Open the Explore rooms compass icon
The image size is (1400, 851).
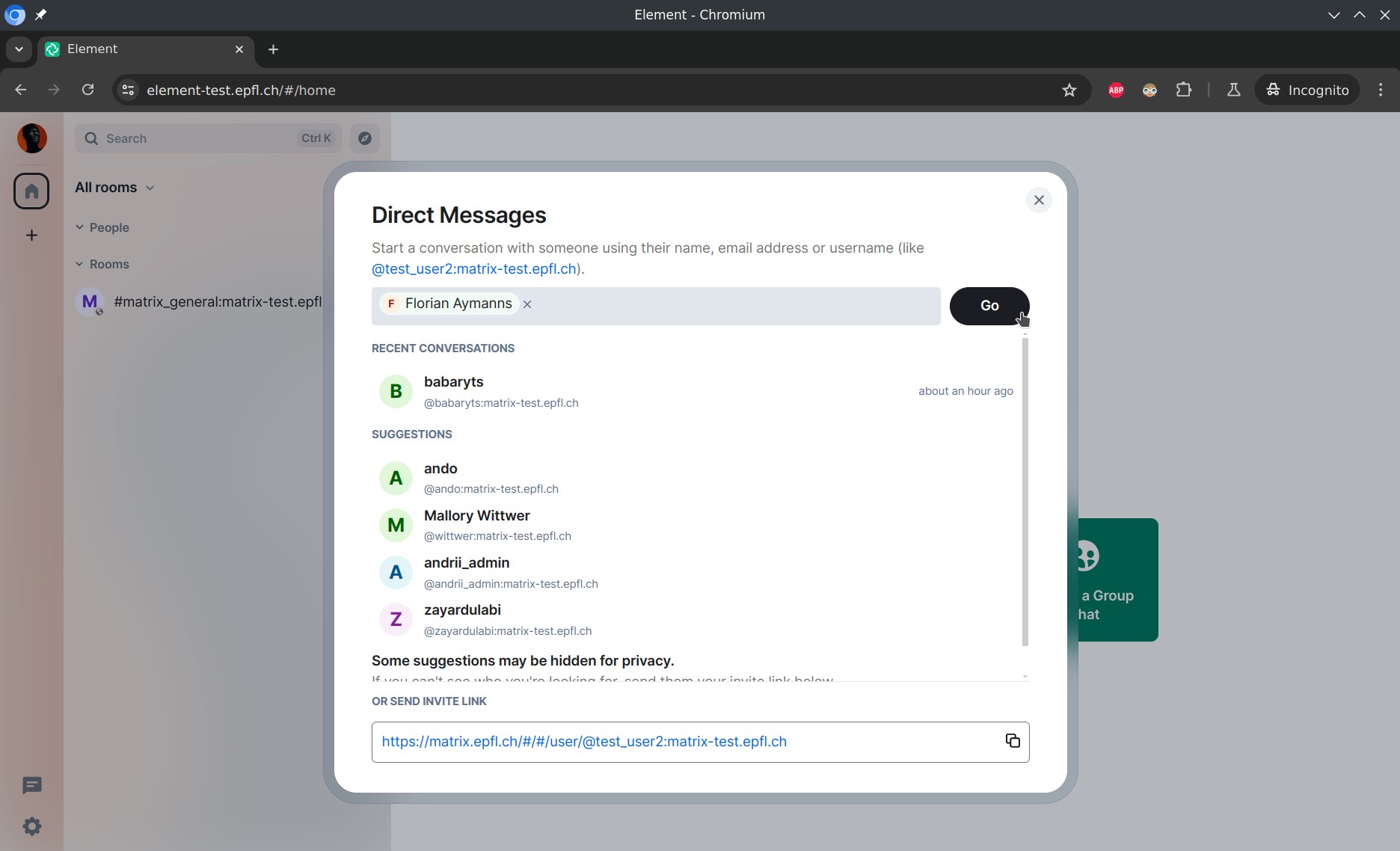click(365, 138)
